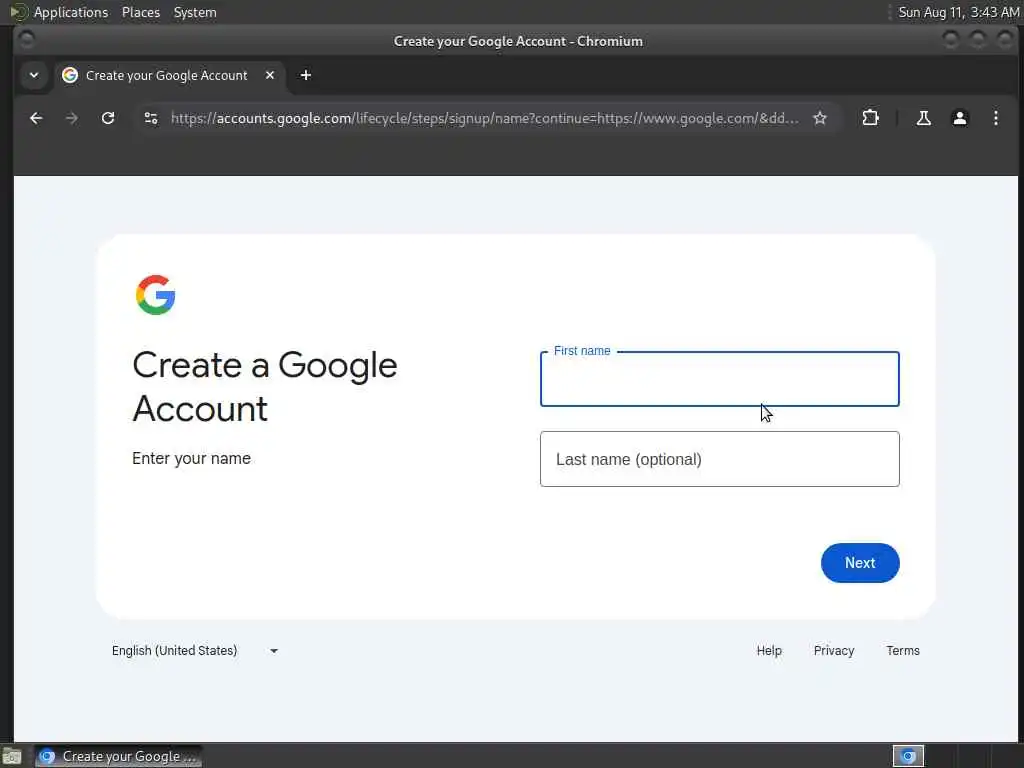
Task: Select the Chromium taskbar window button
Action: [119, 756]
